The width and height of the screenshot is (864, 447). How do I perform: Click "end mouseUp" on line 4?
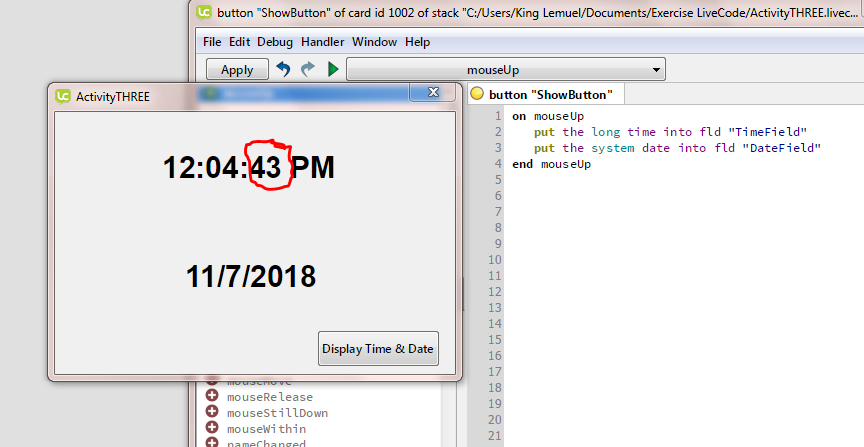[x=551, y=164]
